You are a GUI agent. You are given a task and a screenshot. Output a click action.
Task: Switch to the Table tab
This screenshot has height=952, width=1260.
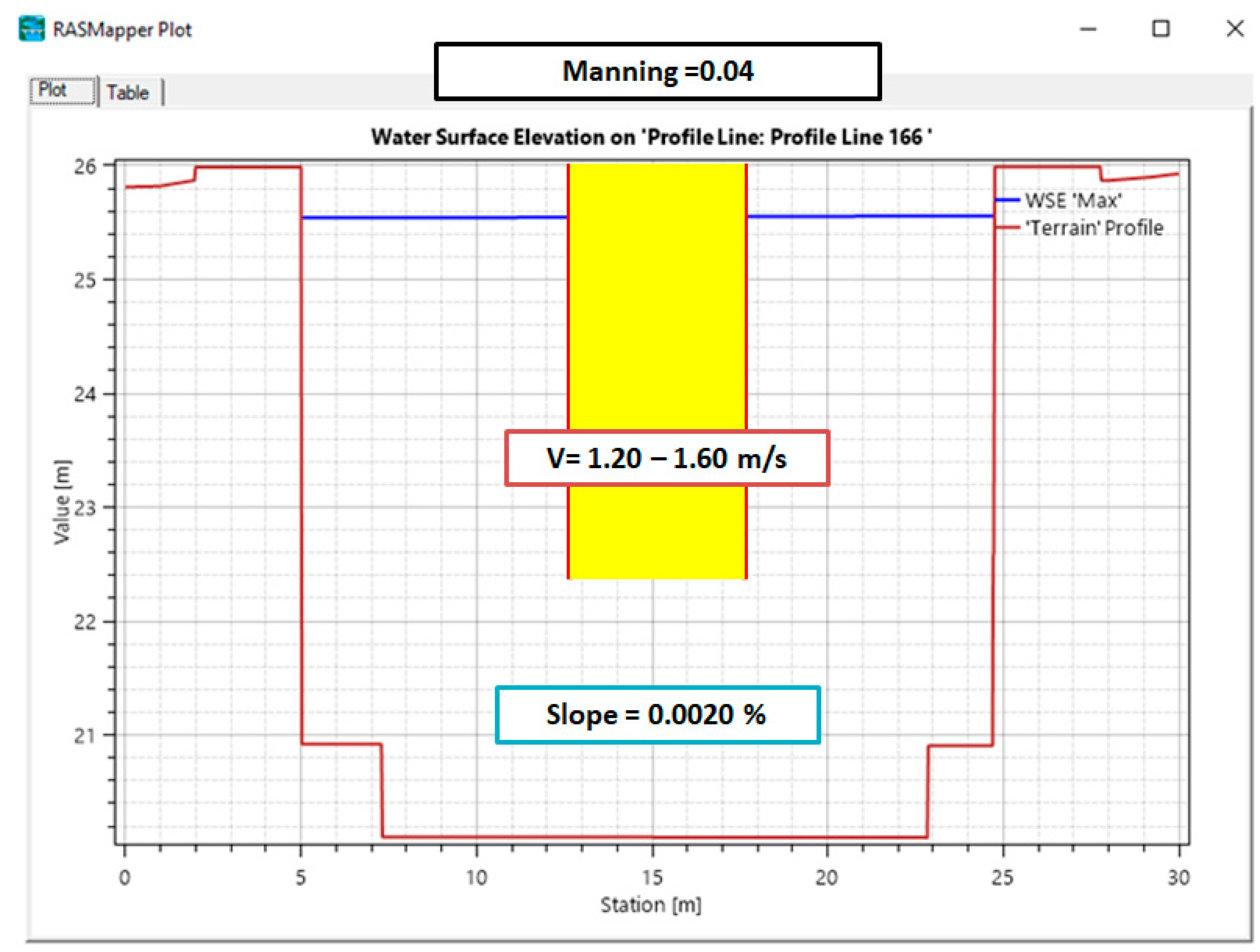tap(128, 92)
